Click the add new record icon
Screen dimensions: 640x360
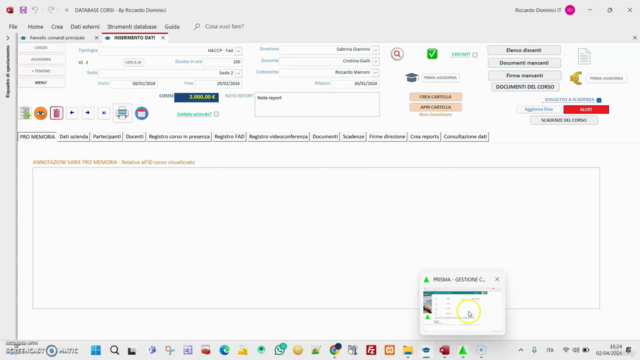coord(25,113)
